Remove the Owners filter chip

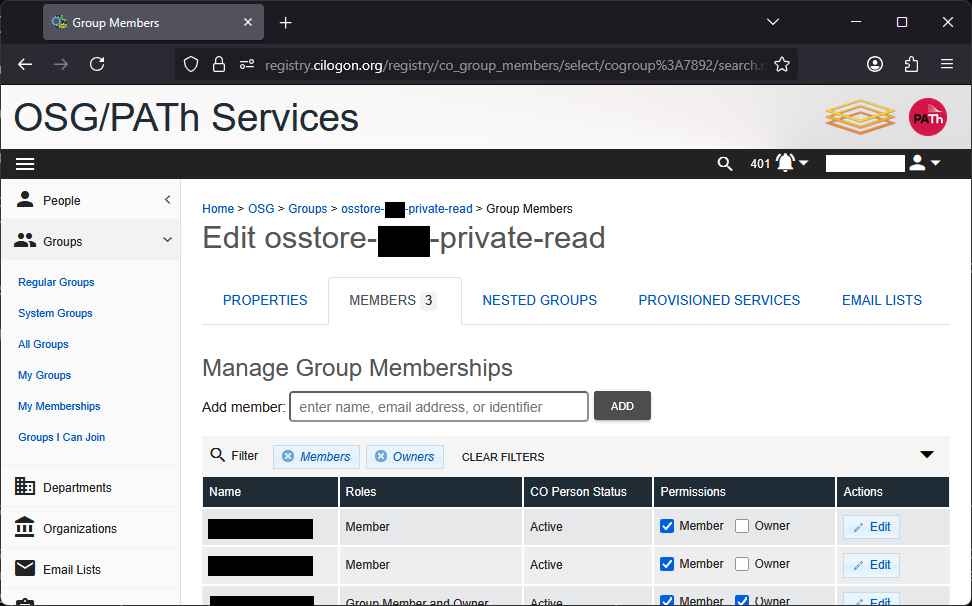click(381, 457)
